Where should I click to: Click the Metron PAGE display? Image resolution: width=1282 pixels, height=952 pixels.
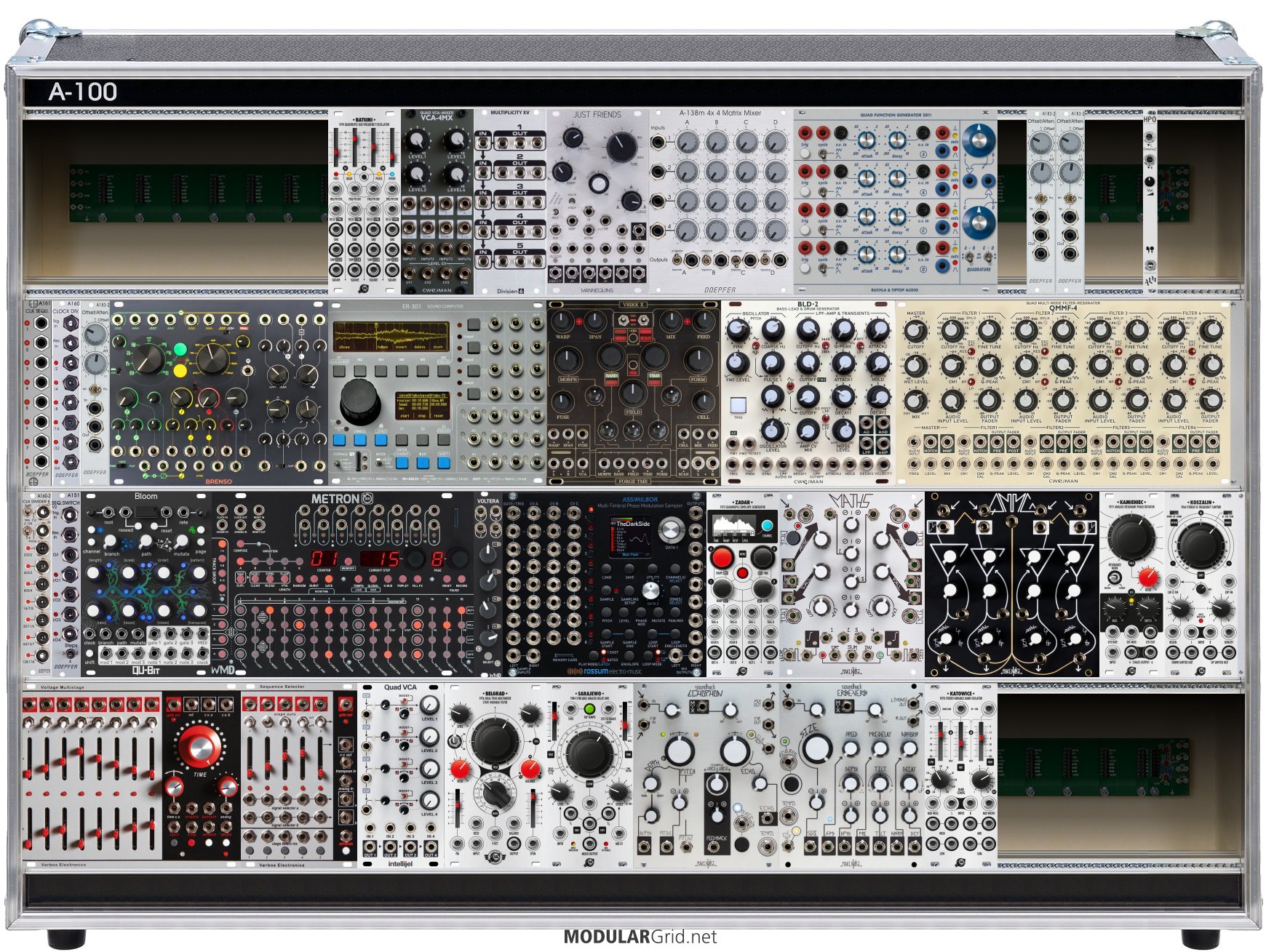[x=437, y=559]
